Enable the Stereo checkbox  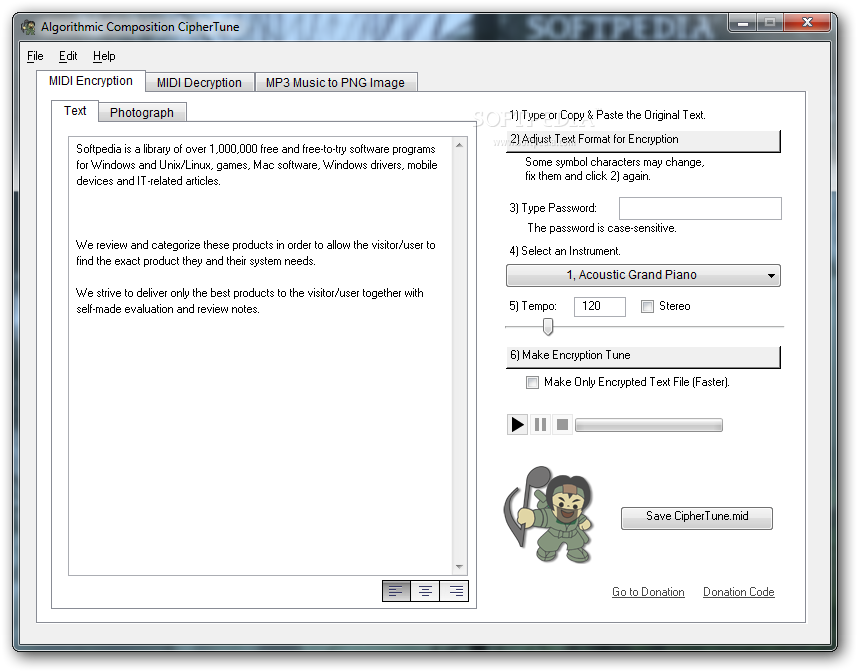click(647, 306)
